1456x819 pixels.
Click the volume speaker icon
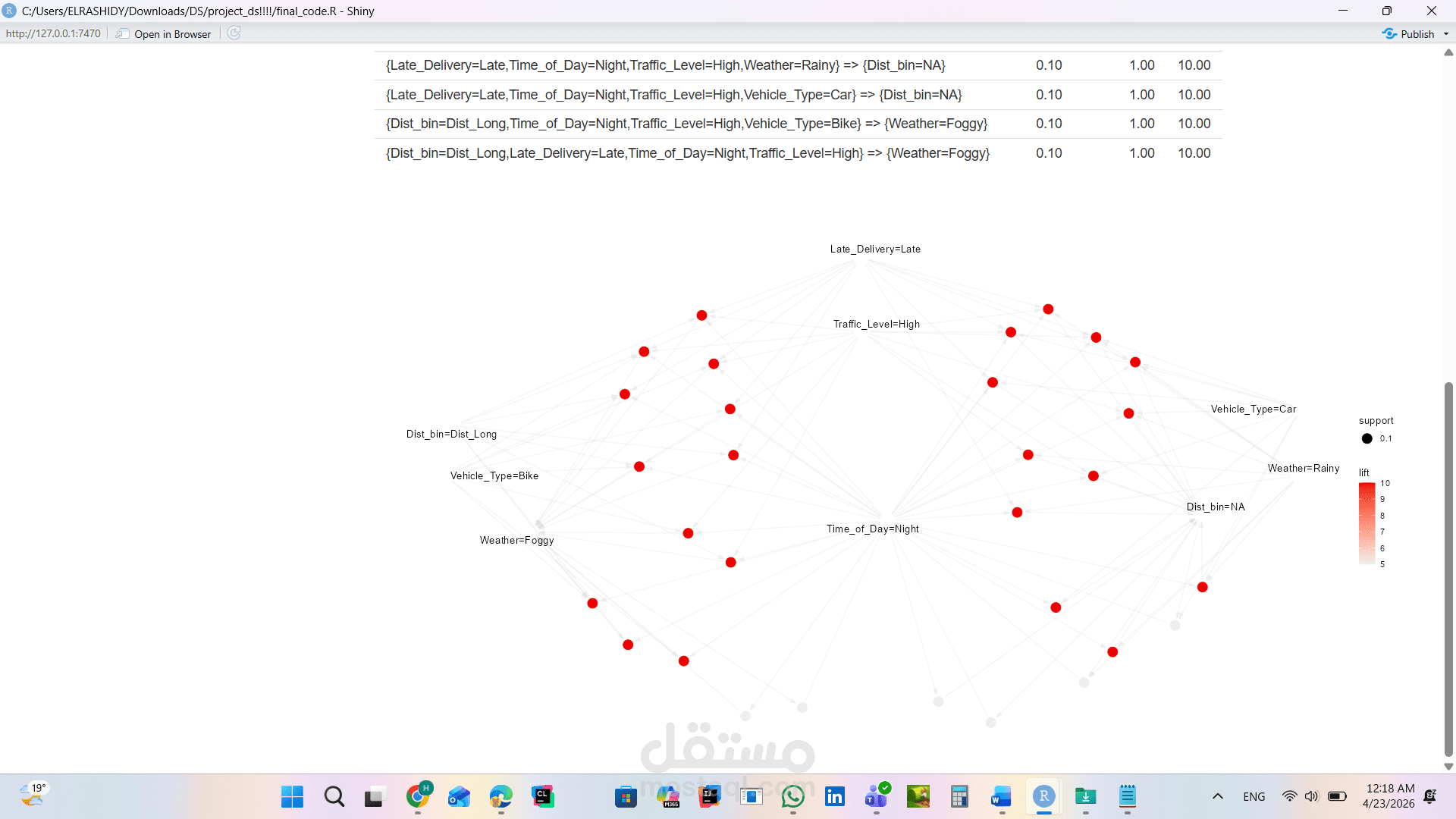click(1312, 796)
